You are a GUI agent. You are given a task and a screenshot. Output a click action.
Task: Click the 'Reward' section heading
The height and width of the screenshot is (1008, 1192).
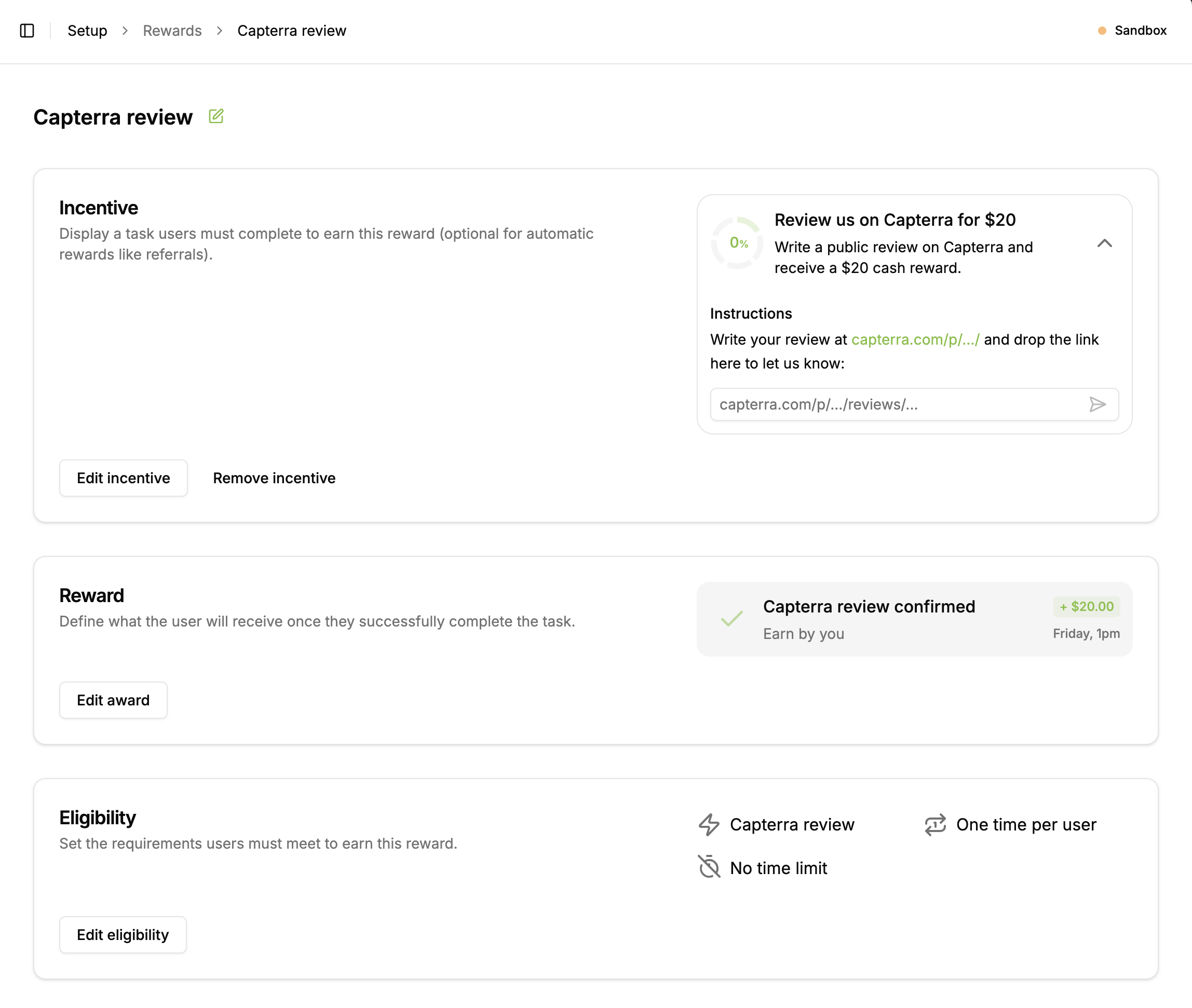[x=91, y=595]
